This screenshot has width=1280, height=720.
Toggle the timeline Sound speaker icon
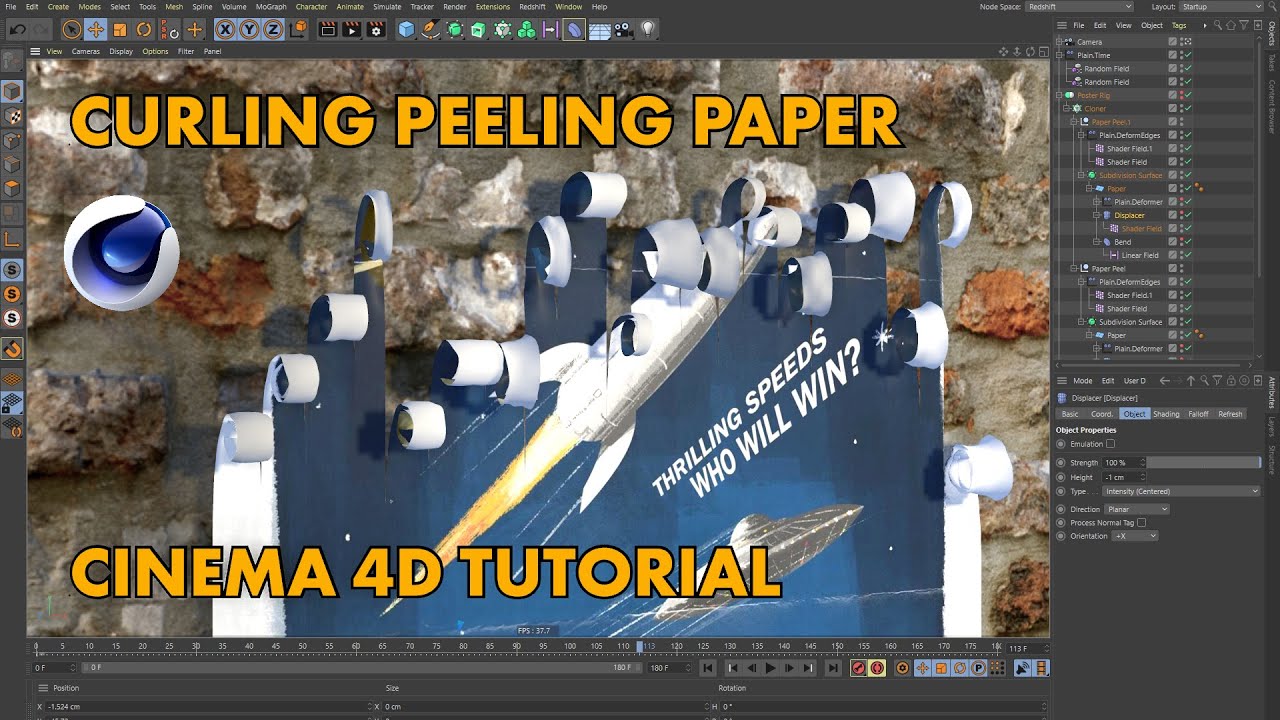click(1024, 668)
